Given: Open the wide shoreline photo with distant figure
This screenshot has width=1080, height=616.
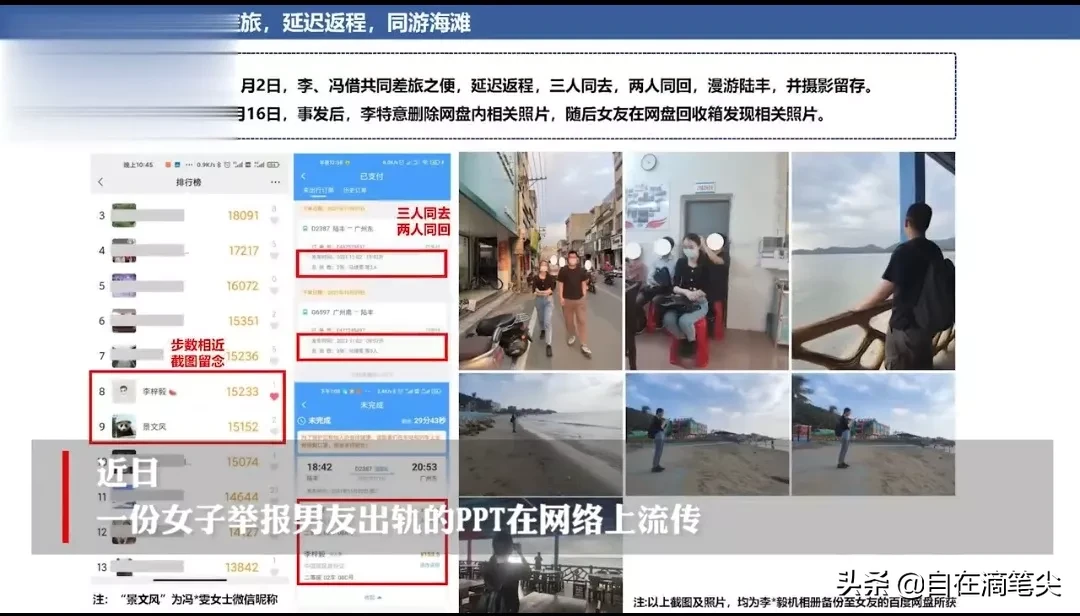Looking at the screenshot, I should tap(541, 434).
